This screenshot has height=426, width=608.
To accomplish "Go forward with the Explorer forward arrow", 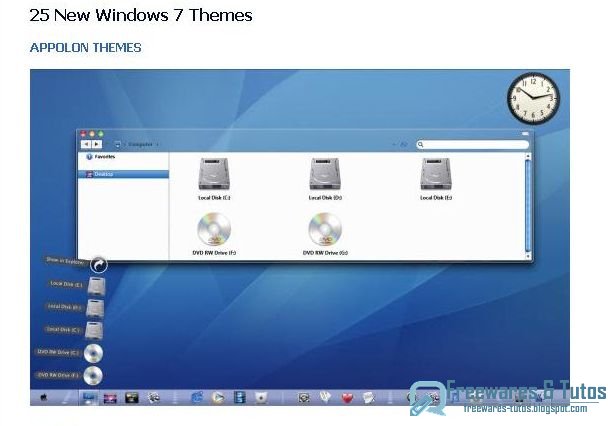I will point(96,144).
